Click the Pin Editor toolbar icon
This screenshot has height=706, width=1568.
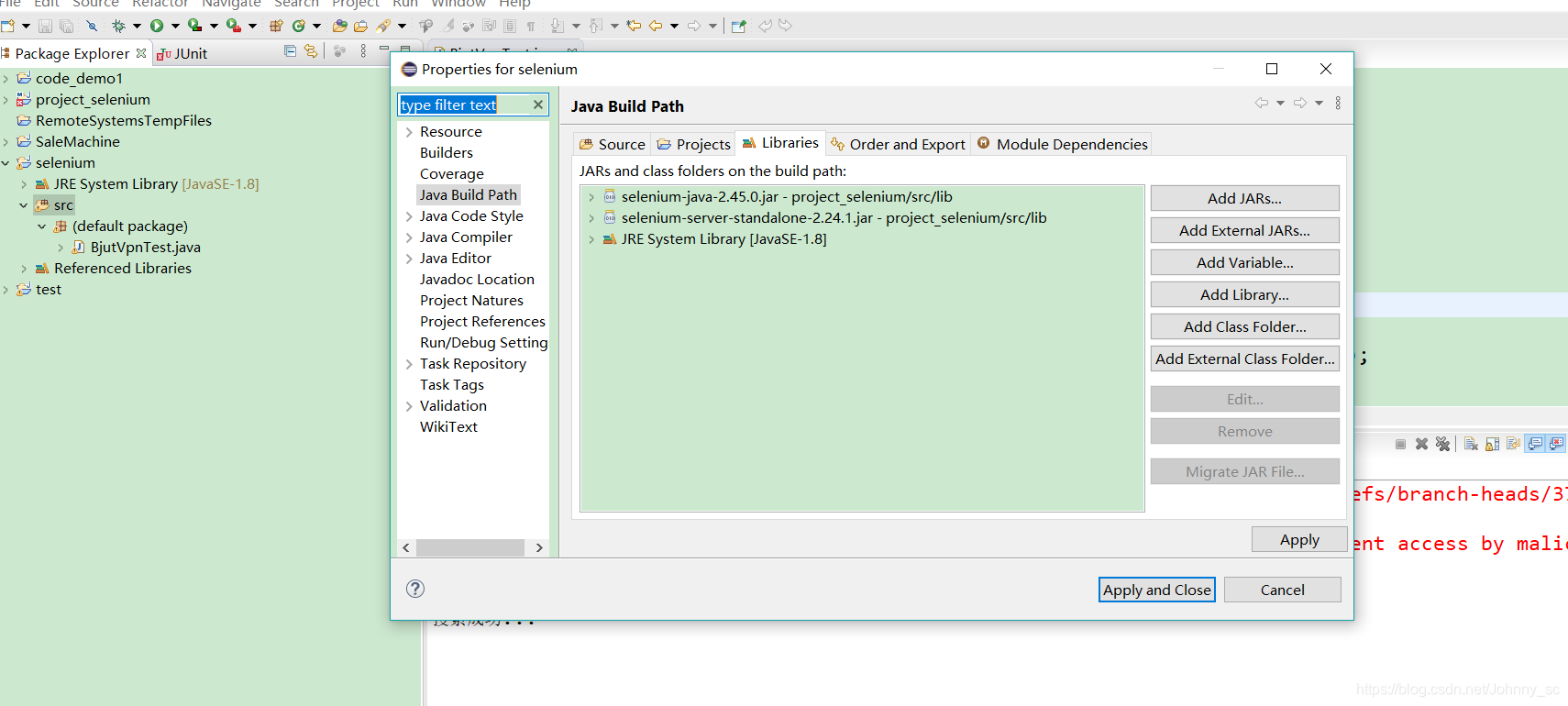point(738,26)
